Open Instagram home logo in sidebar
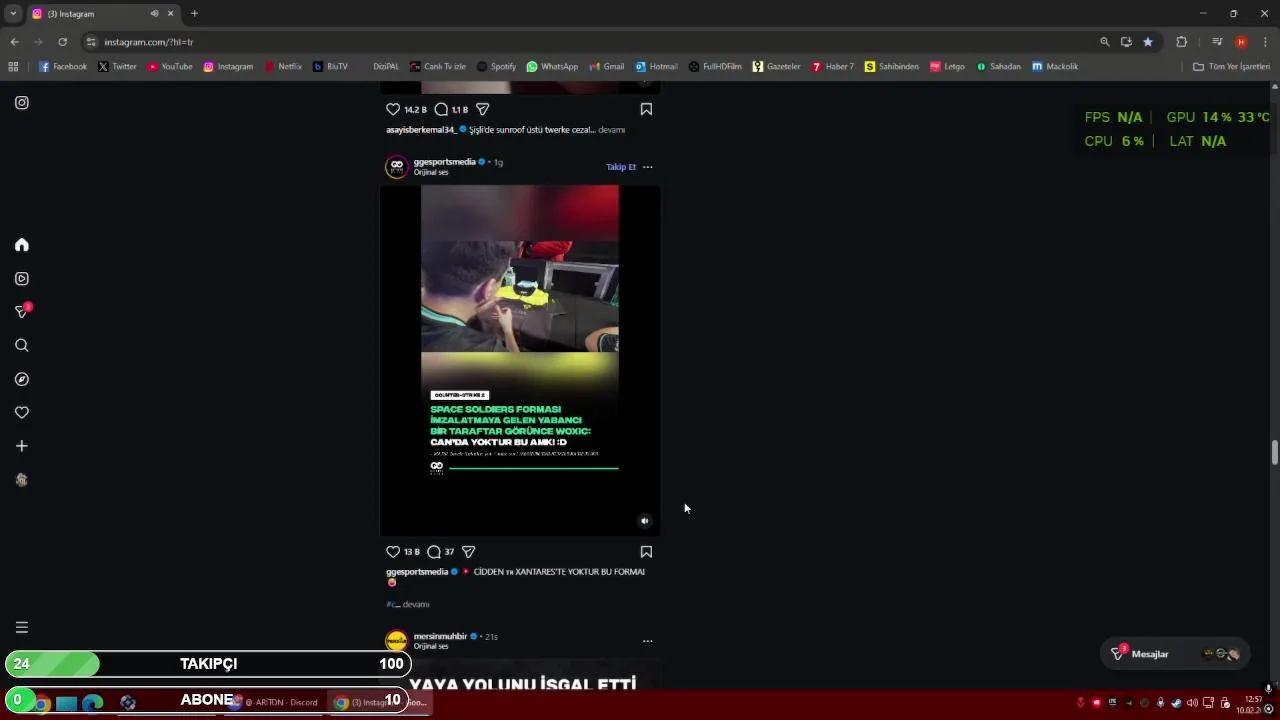The width and height of the screenshot is (1280, 720). (x=22, y=103)
